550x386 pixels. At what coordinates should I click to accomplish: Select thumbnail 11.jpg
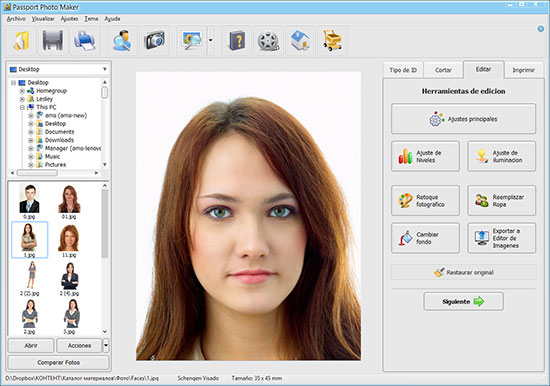click(69, 241)
